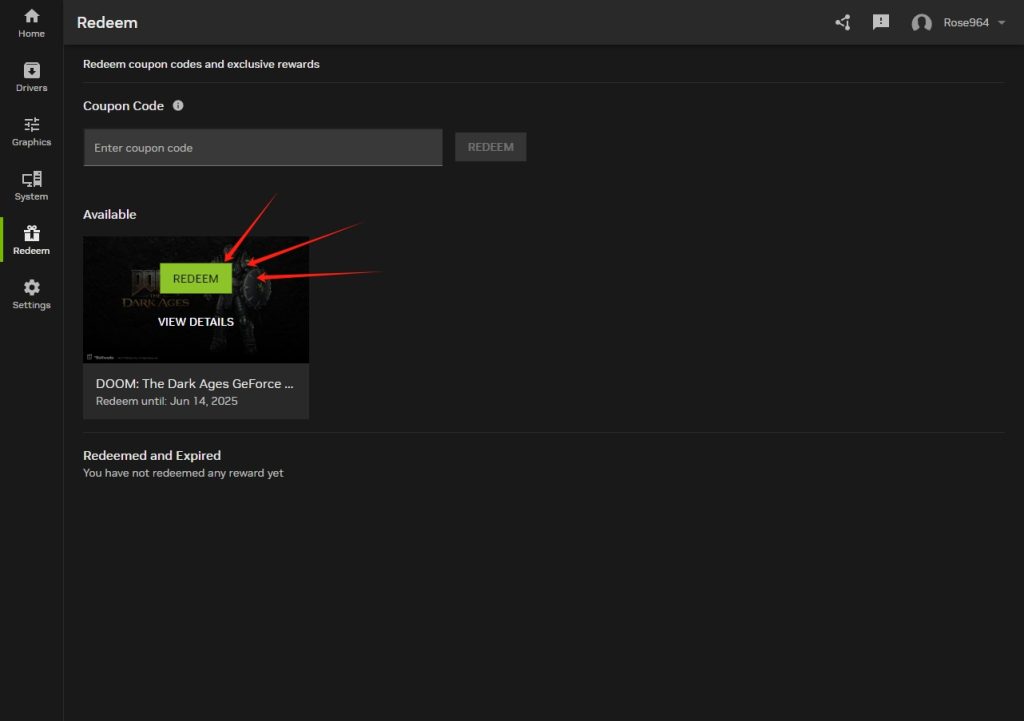Open the Home section in sidebar
The height and width of the screenshot is (721, 1024).
point(31,23)
